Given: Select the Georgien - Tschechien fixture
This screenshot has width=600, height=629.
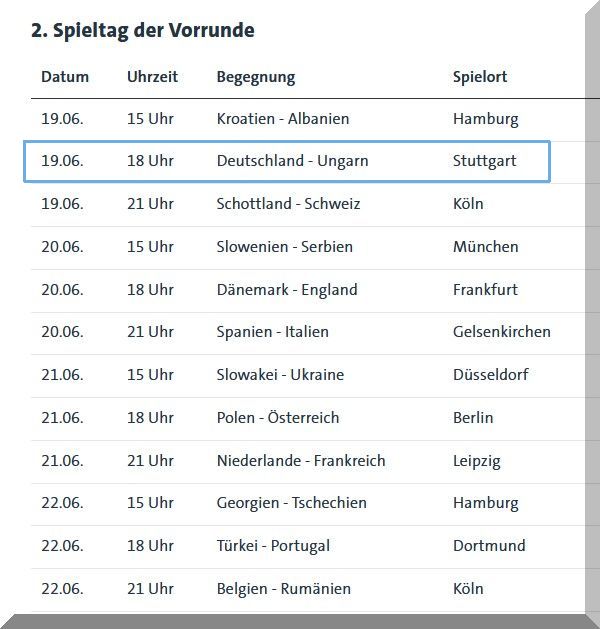Looking at the screenshot, I should (292, 503).
